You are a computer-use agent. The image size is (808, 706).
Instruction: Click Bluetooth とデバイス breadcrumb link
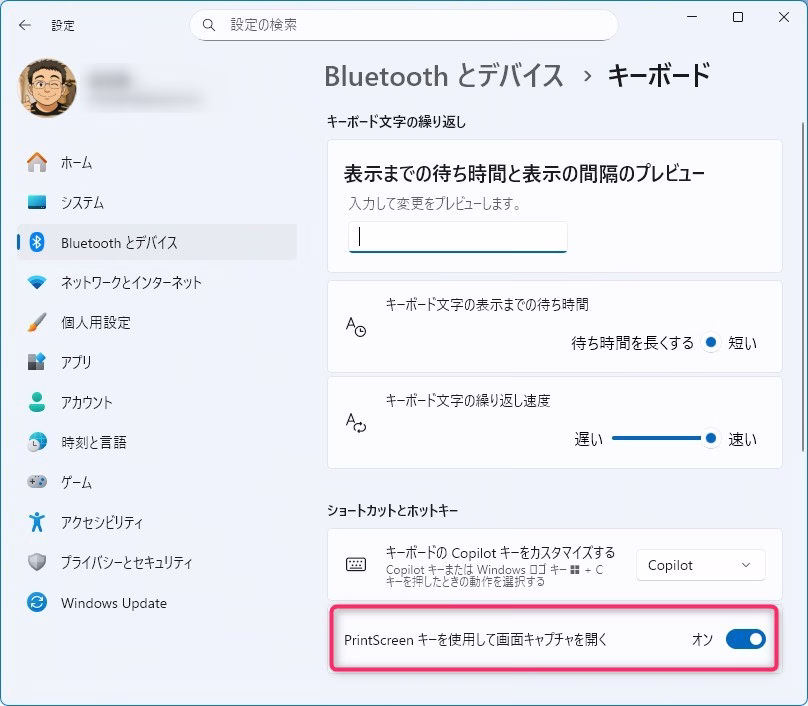click(444, 75)
